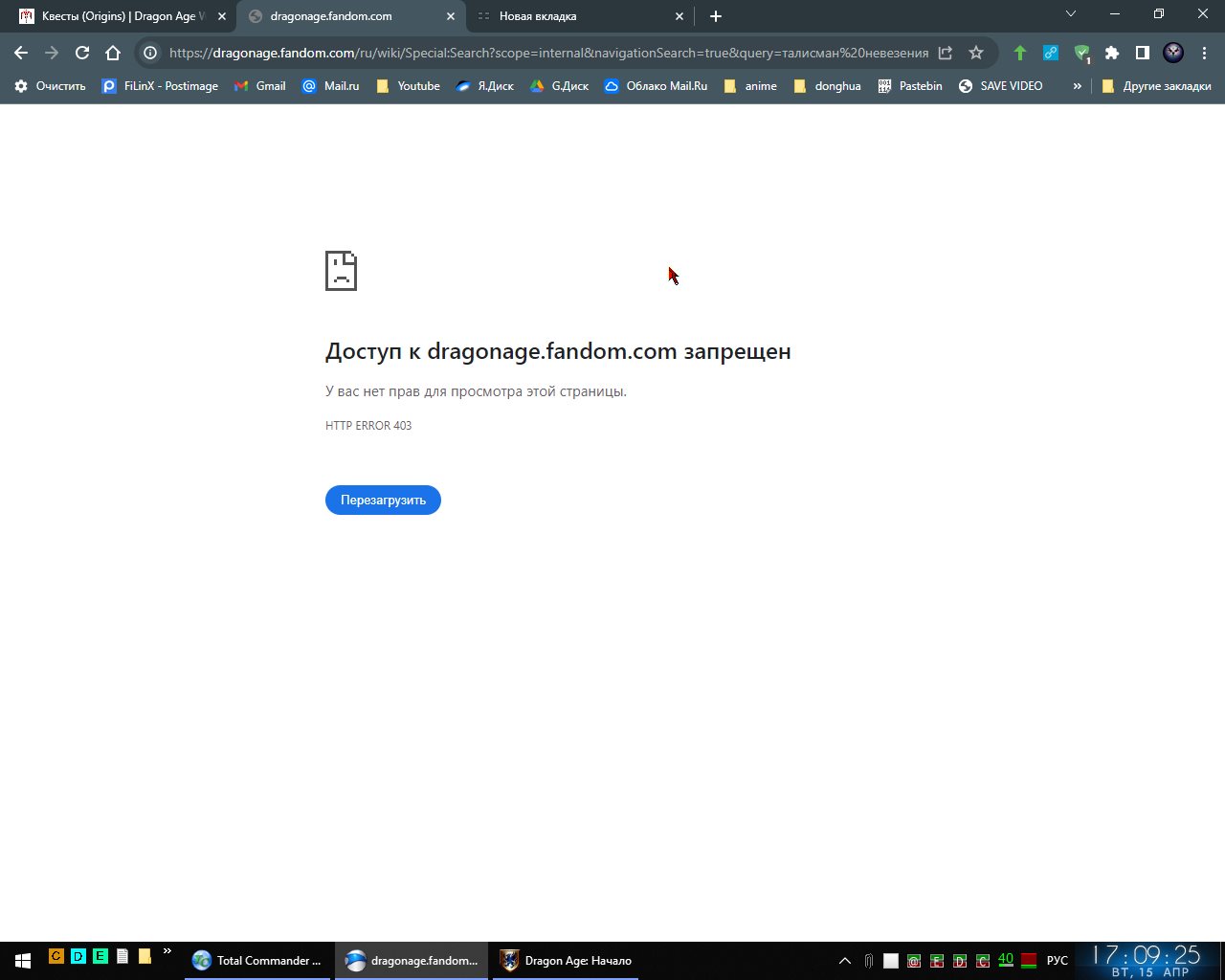This screenshot has width=1225, height=980.
Task: Open the G.Диск bookmark
Action: coord(560,86)
